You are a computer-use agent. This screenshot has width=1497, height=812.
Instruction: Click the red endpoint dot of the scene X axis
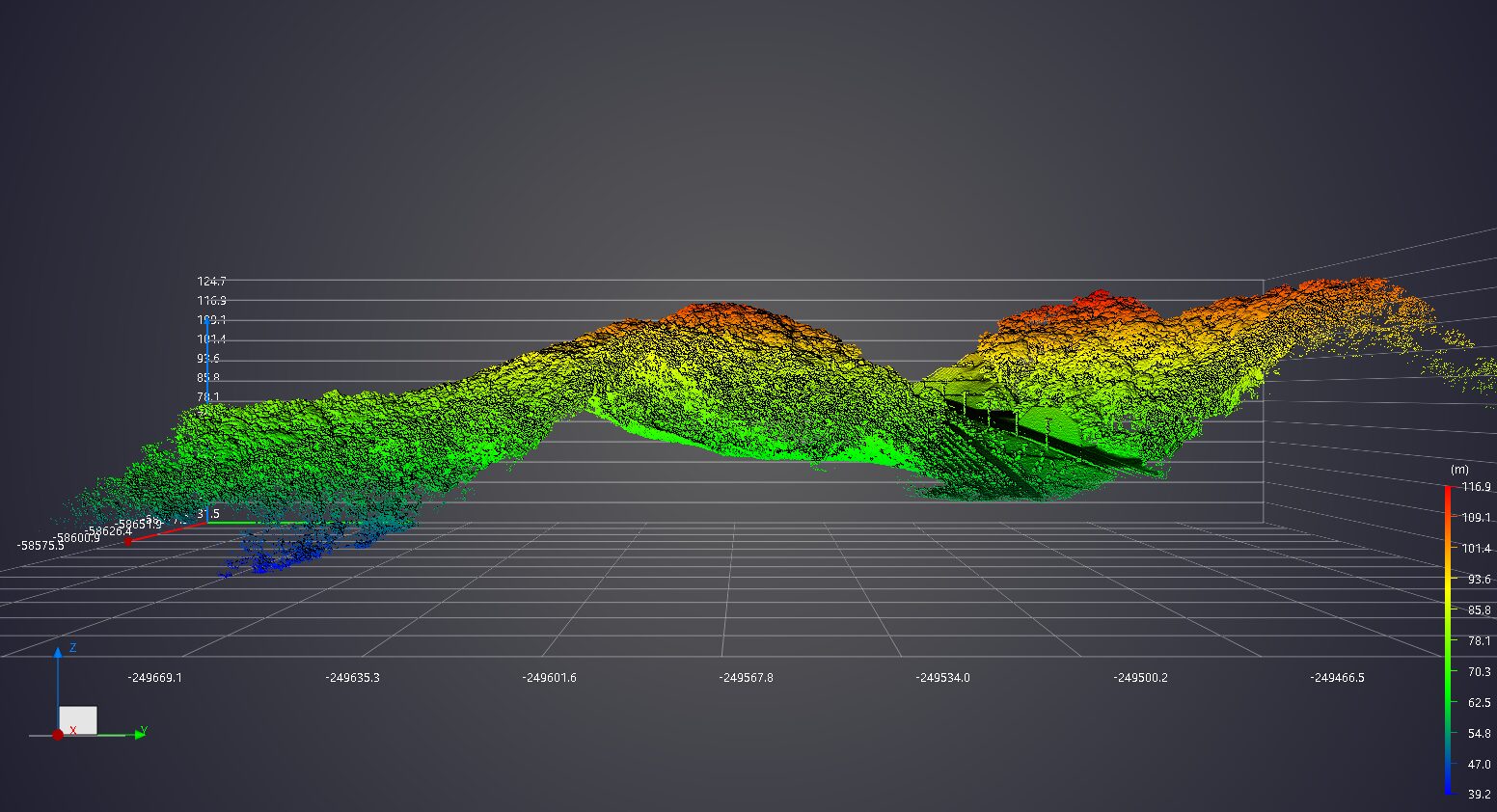coord(127,542)
